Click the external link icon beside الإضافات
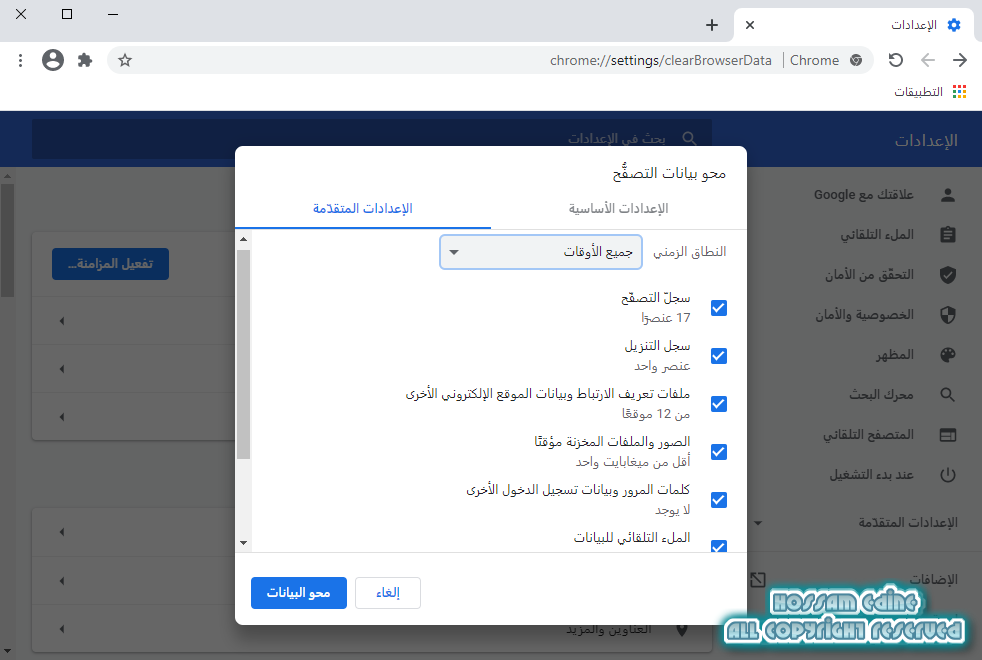 (758, 580)
